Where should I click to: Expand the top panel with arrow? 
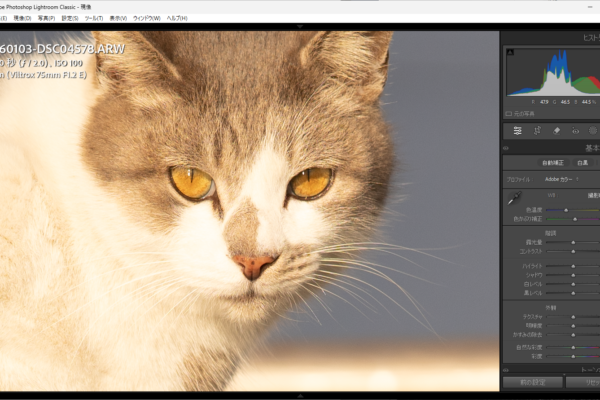click(299, 27)
